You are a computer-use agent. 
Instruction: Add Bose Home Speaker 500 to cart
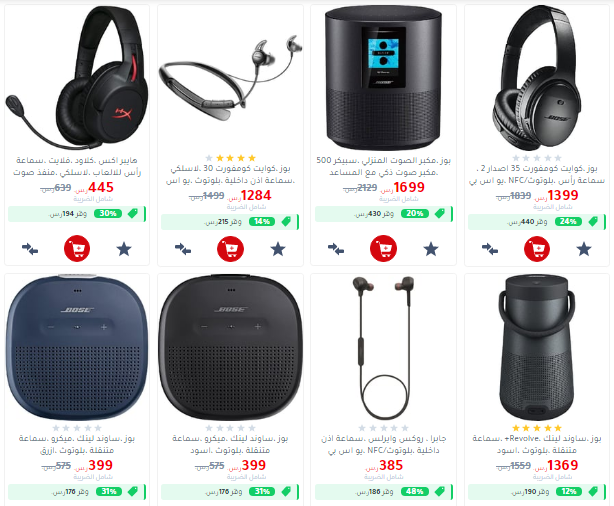(x=383, y=248)
